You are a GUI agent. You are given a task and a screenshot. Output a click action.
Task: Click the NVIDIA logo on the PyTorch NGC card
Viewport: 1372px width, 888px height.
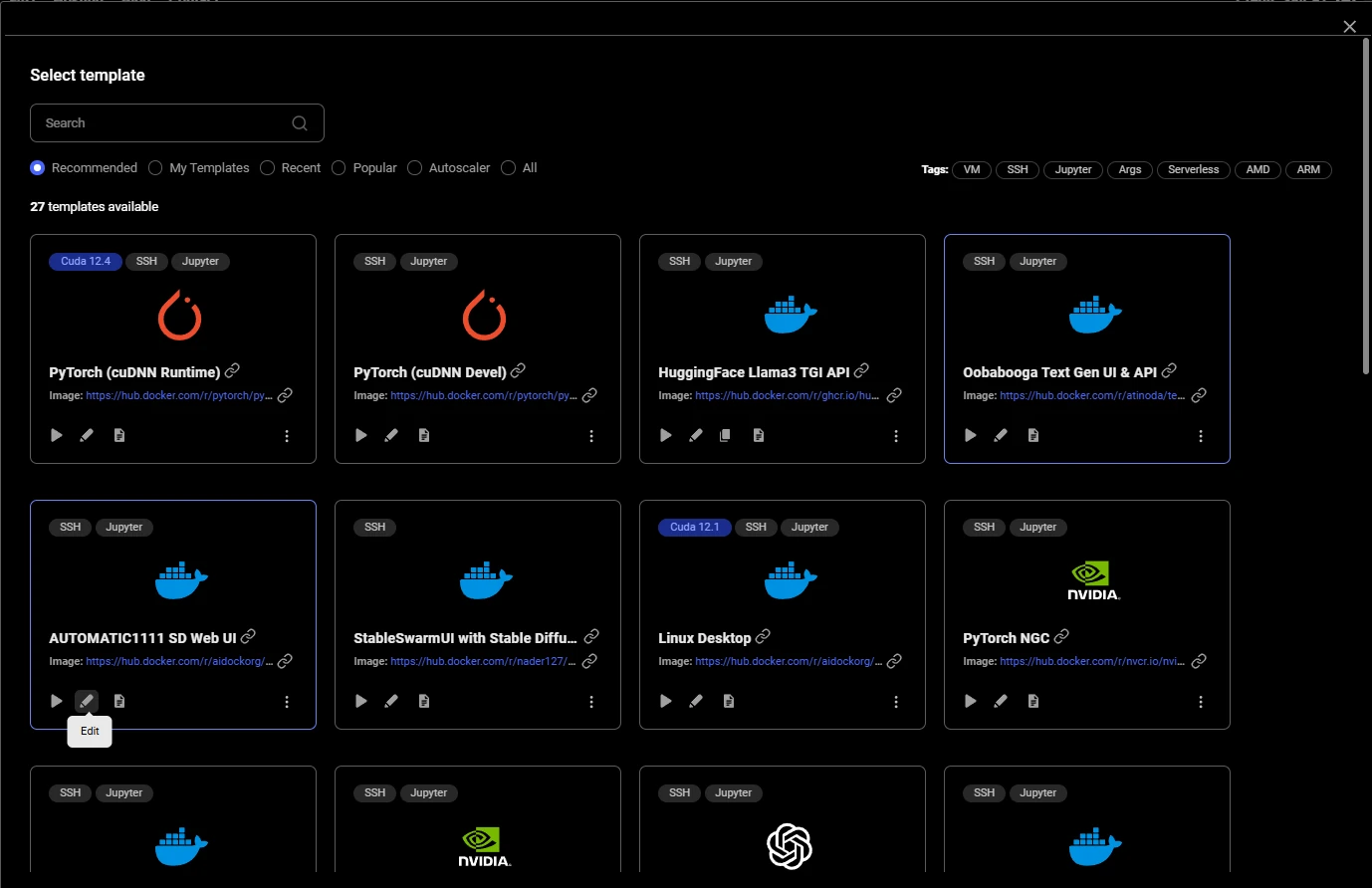point(1093,580)
